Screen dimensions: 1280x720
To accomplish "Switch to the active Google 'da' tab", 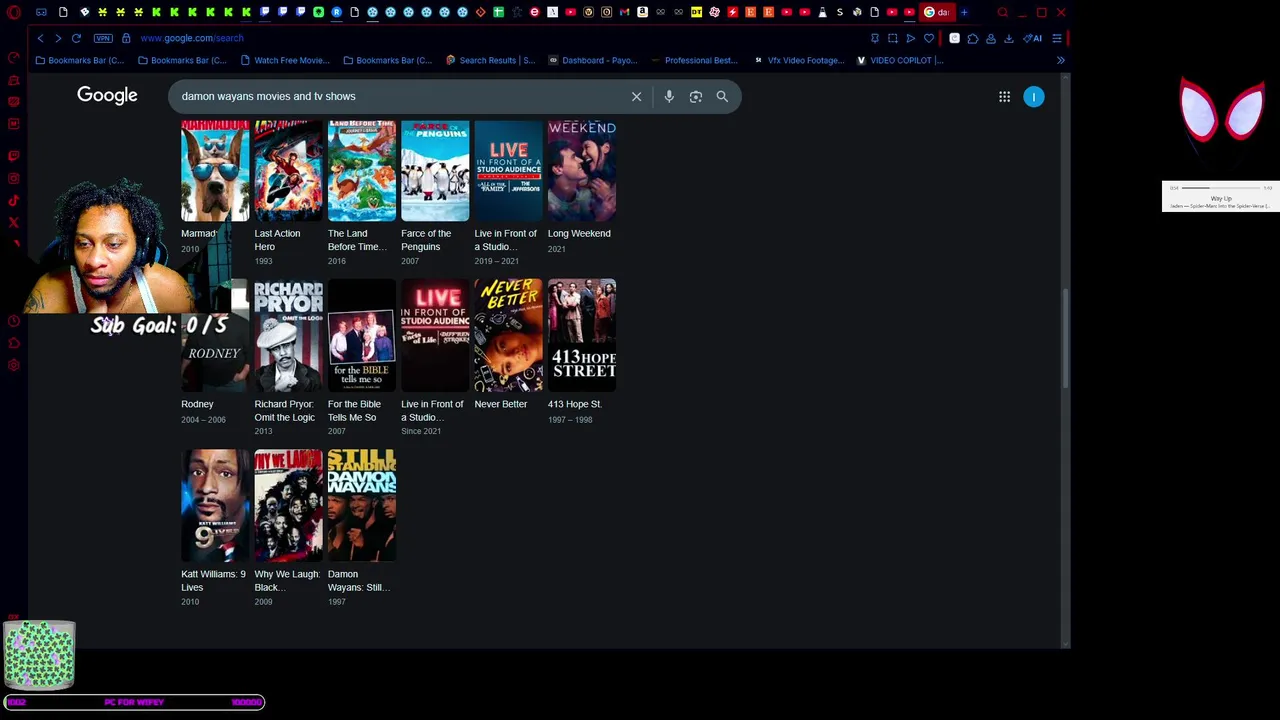I will click(x=936, y=12).
